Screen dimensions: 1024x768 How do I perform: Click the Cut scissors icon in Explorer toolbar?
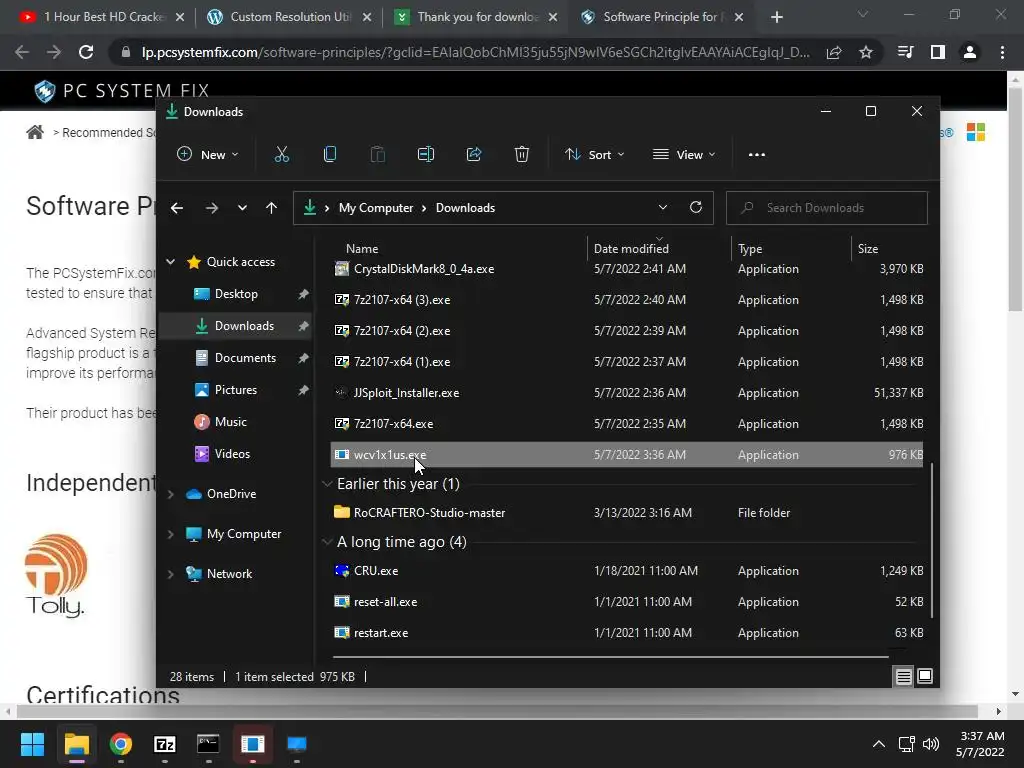[281, 155]
